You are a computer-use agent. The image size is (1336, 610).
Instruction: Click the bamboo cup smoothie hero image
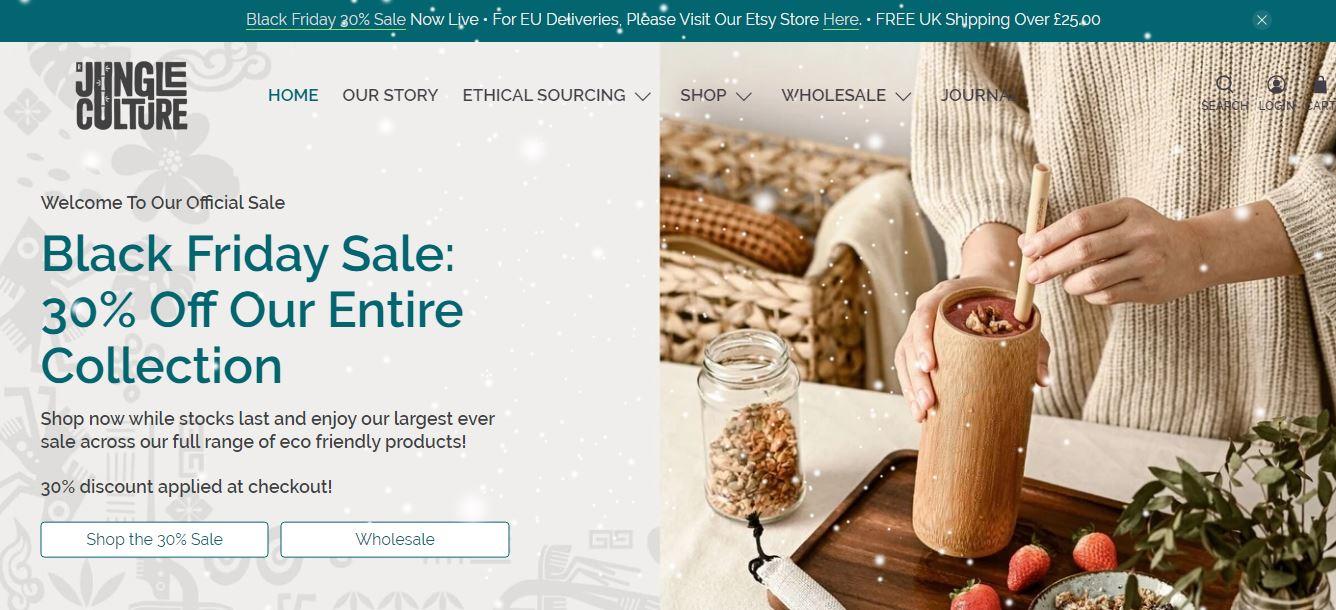click(998, 326)
